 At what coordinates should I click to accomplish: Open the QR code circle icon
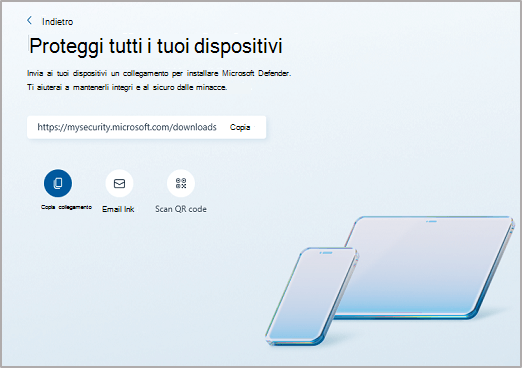(181, 183)
